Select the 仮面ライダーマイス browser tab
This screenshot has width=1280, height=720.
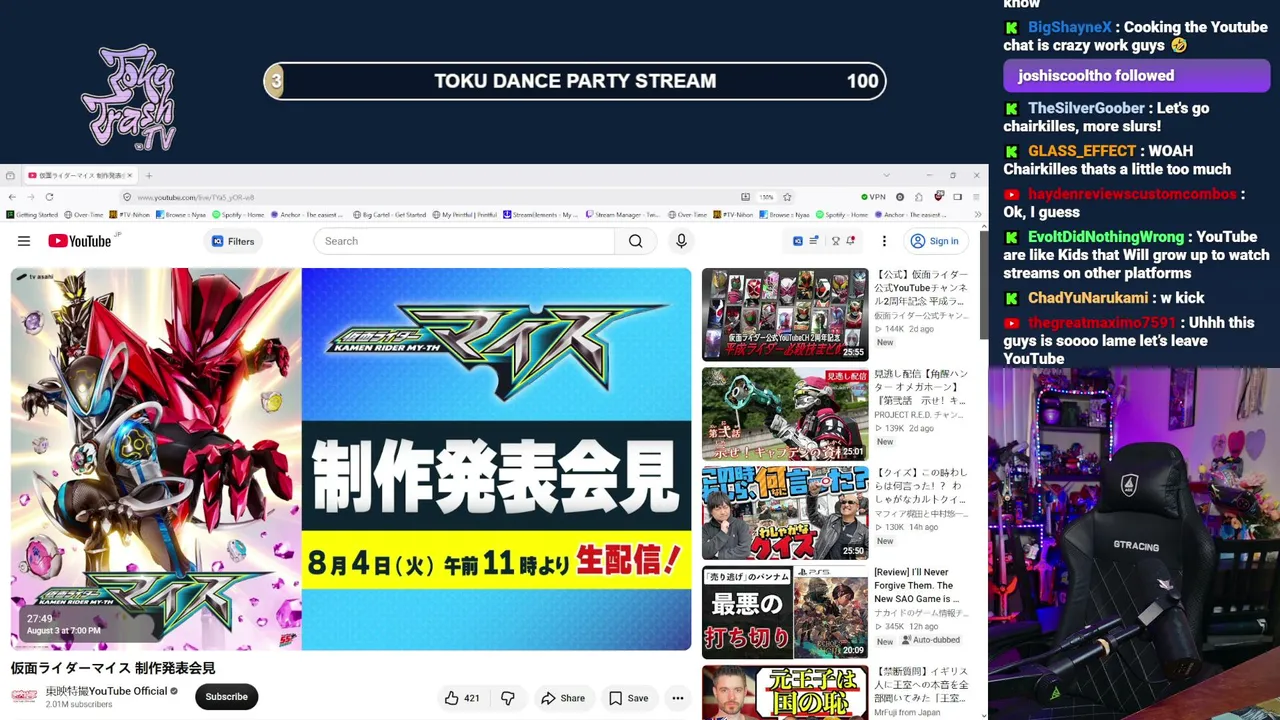click(x=79, y=175)
